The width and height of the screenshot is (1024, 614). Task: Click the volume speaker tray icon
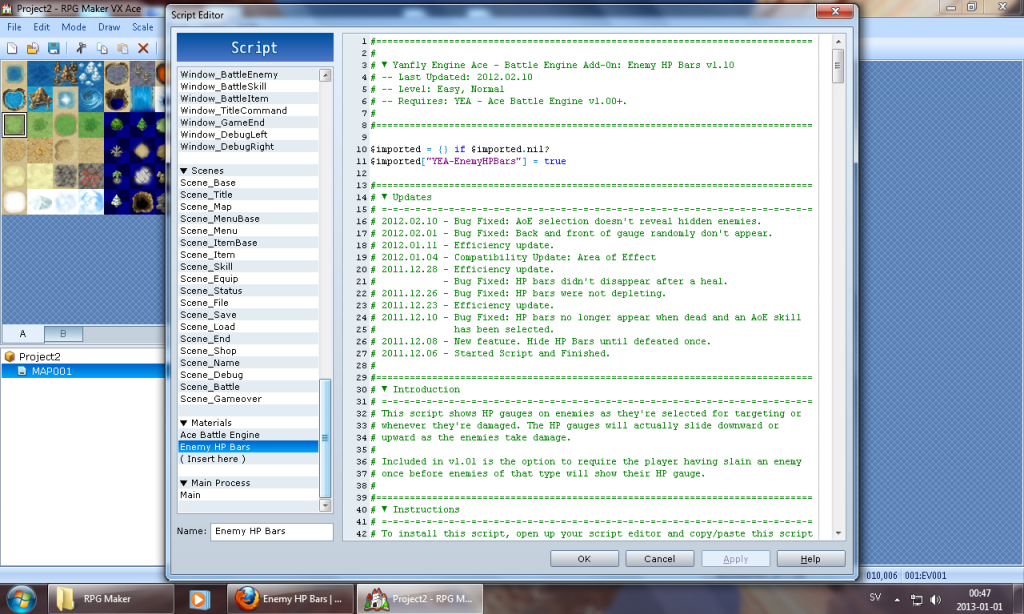pyautogui.click(x=936, y=599)
